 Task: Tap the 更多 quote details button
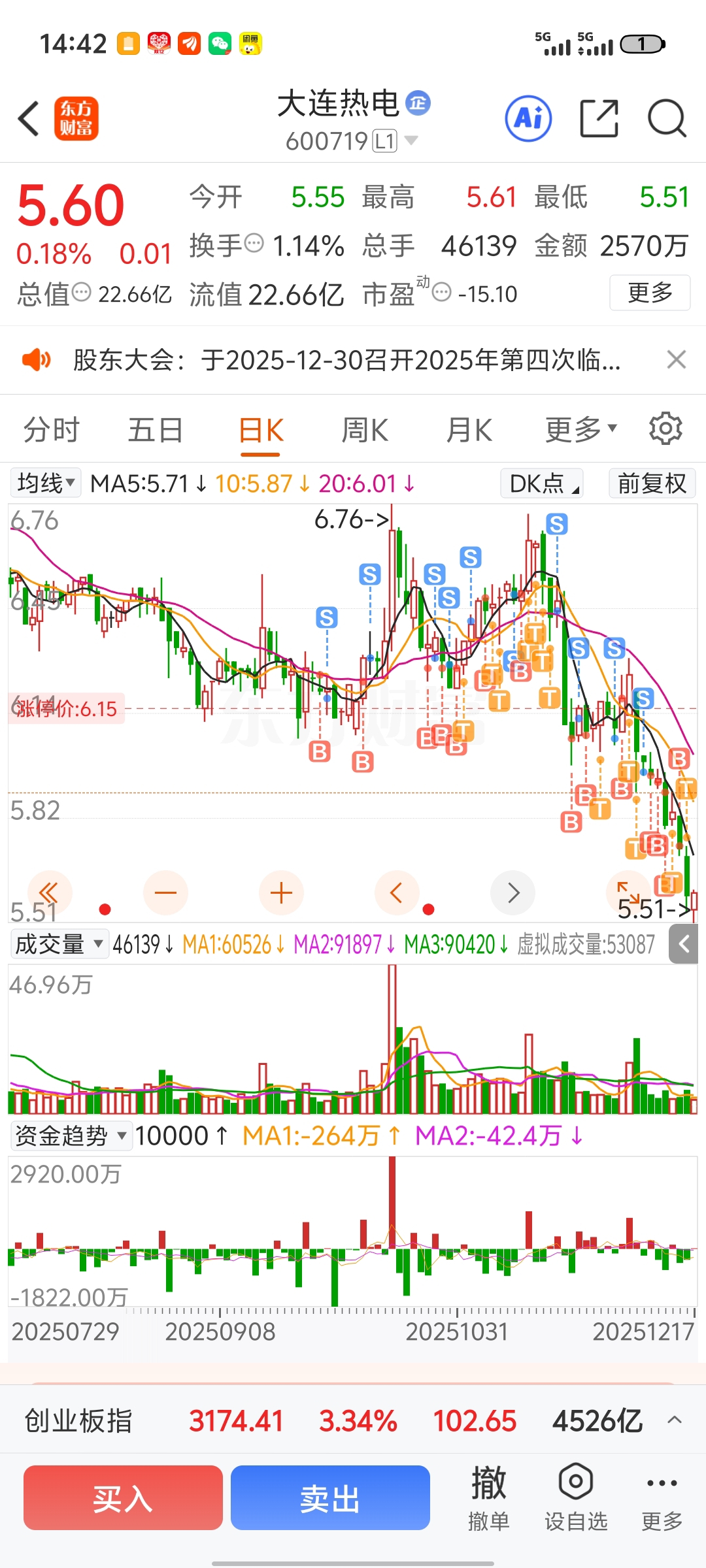pos(650,292)
